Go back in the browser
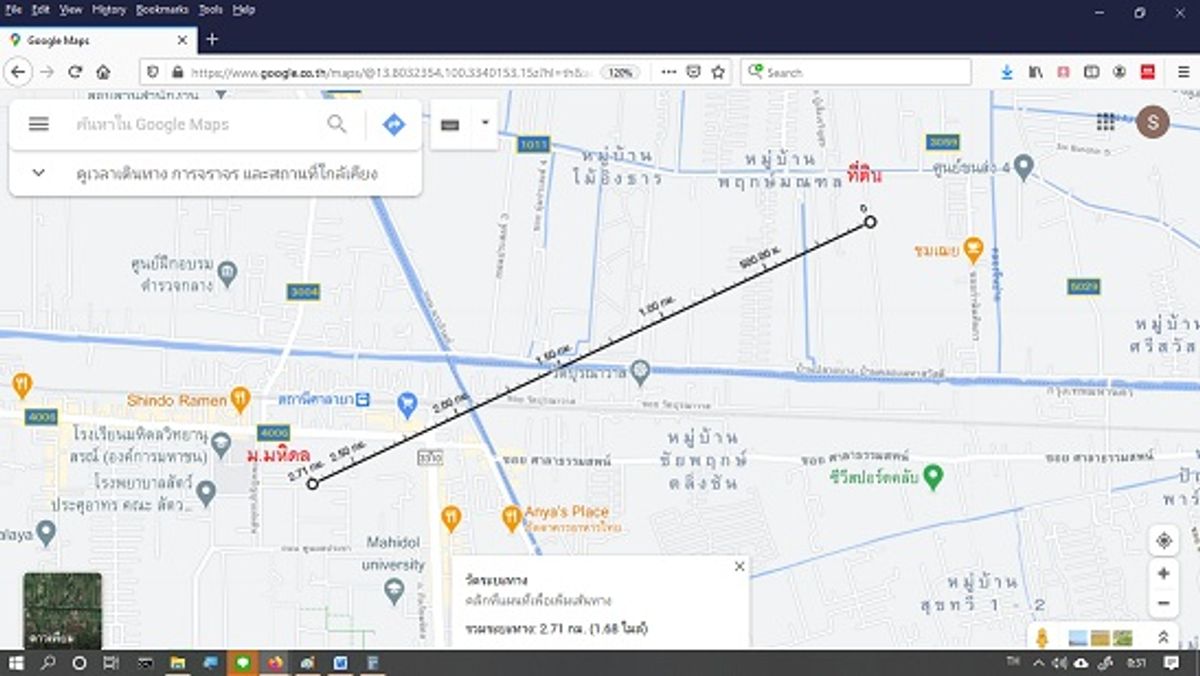 tap(19, 72)
